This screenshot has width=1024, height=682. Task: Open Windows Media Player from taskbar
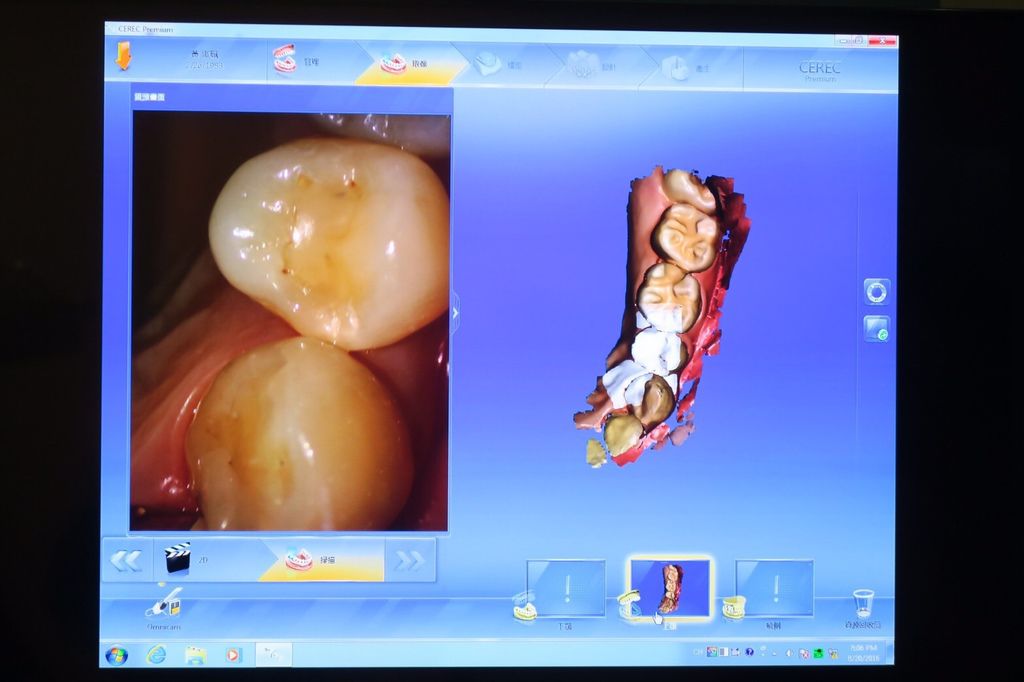coord(233,655)
